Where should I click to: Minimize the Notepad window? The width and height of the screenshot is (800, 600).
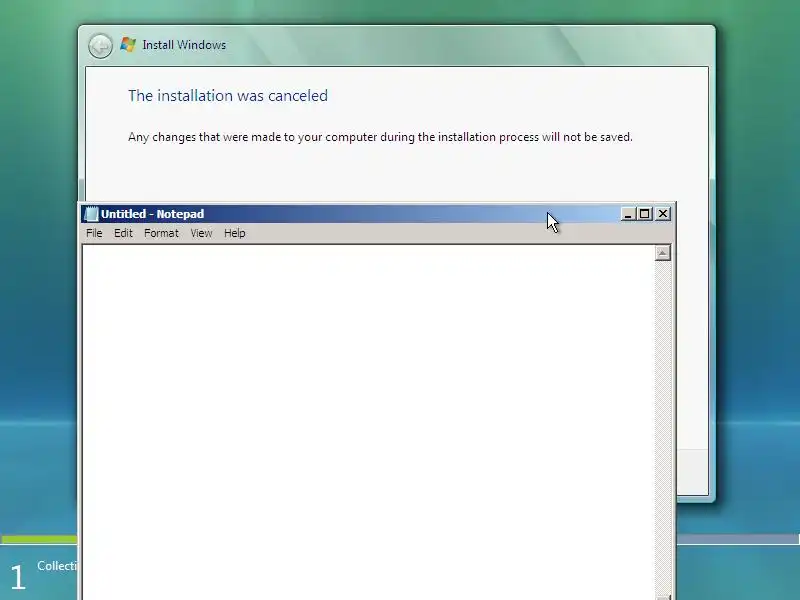coord(628,214)
